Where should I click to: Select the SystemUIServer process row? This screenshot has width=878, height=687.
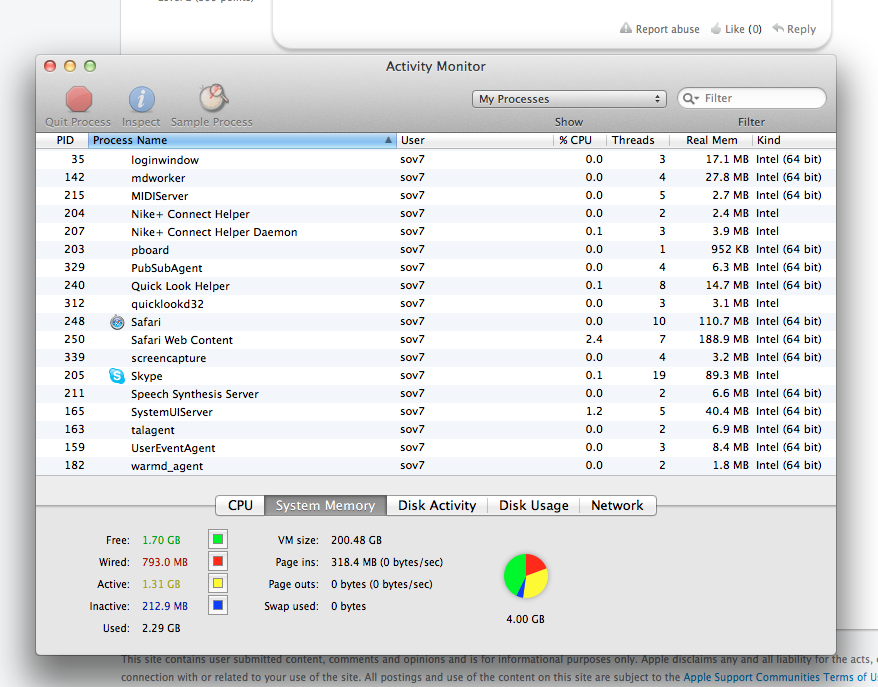click(436, 412)
